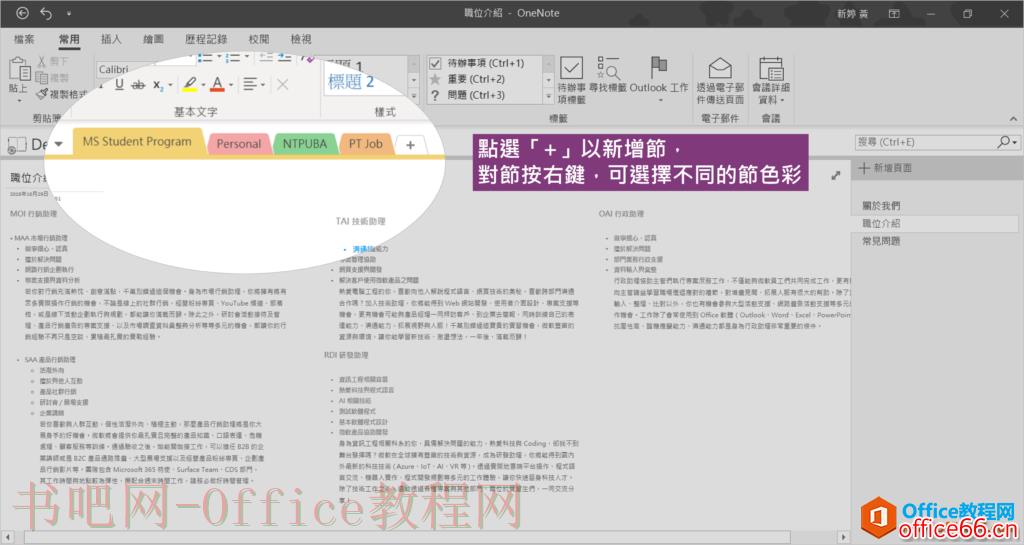Apply the 標題 2 style
Image resolution: width=1024 pixels, height=545 pixels.
[x=351, y=82]
